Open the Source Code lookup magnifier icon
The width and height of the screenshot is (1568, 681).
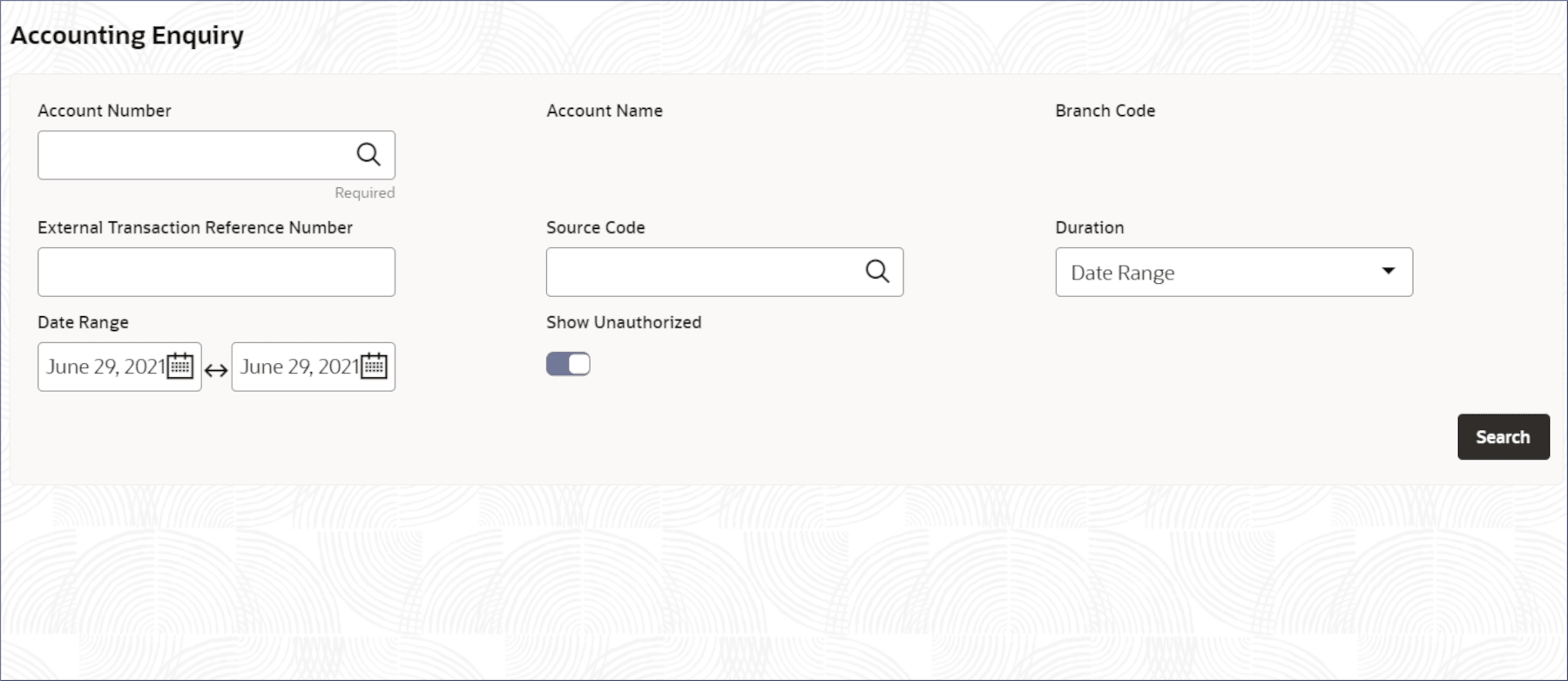877,272
